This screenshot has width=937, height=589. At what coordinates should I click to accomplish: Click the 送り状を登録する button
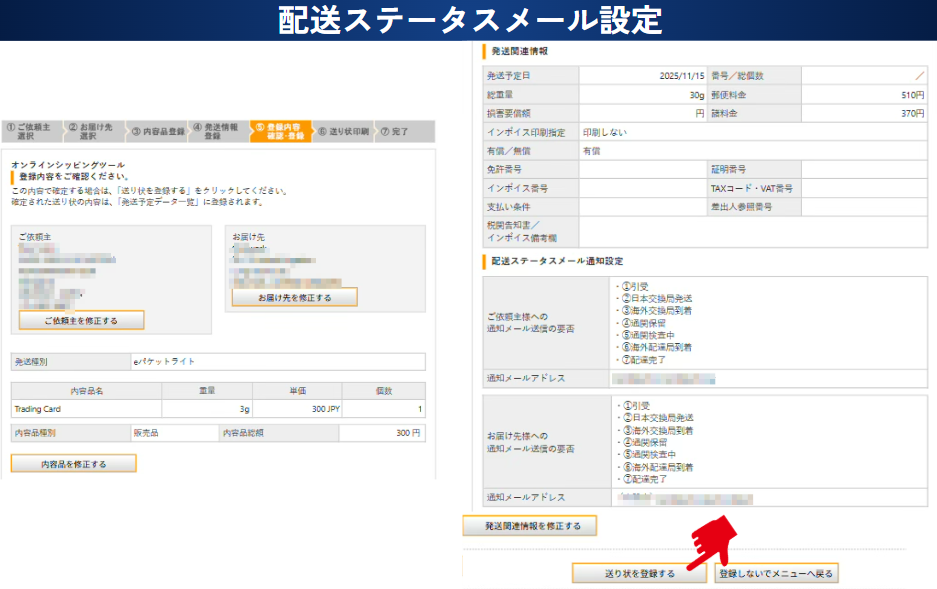(x=639, y=573)
